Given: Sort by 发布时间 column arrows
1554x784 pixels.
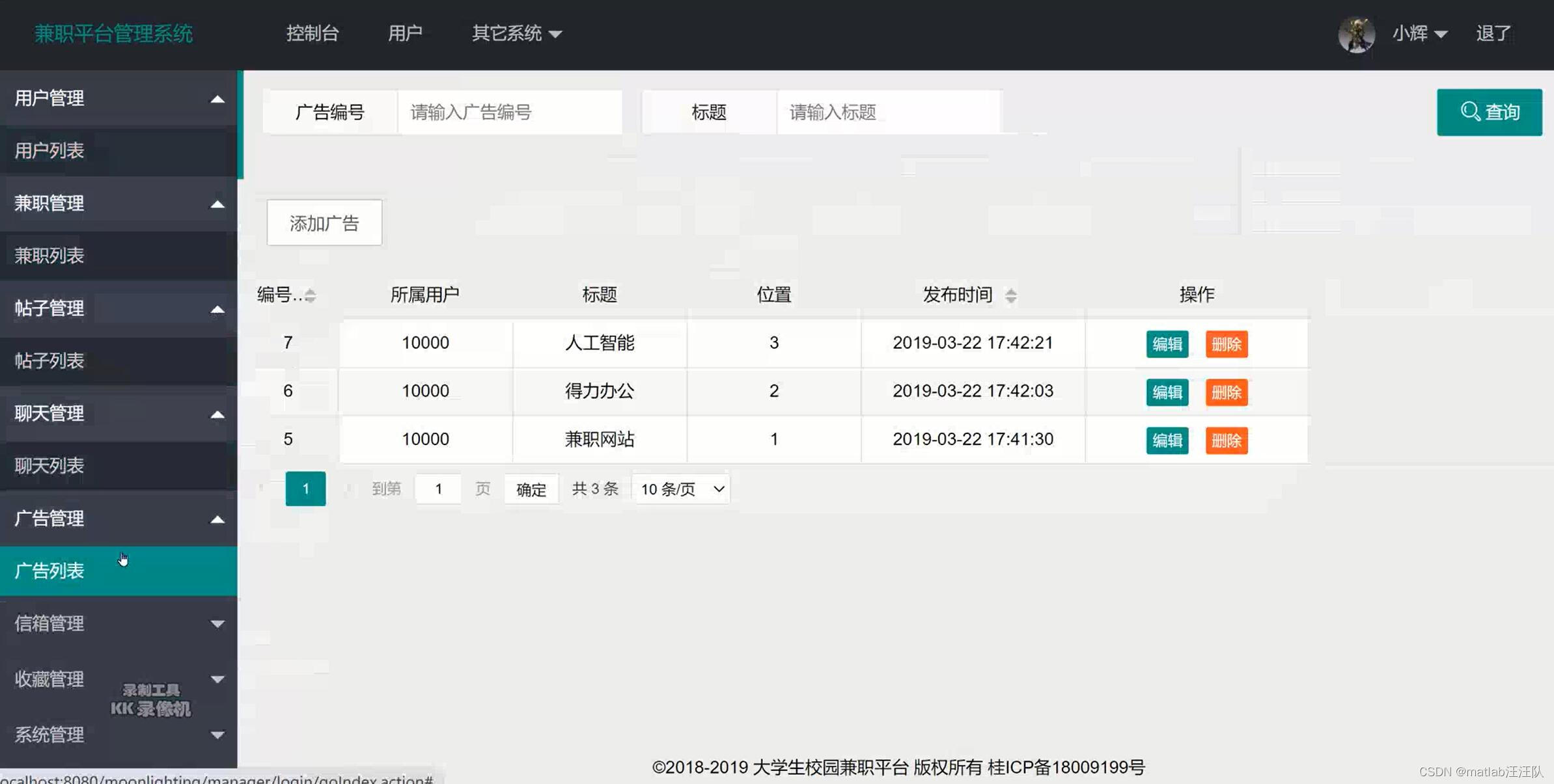Looking at the screenshot, I should point(1010,295).
